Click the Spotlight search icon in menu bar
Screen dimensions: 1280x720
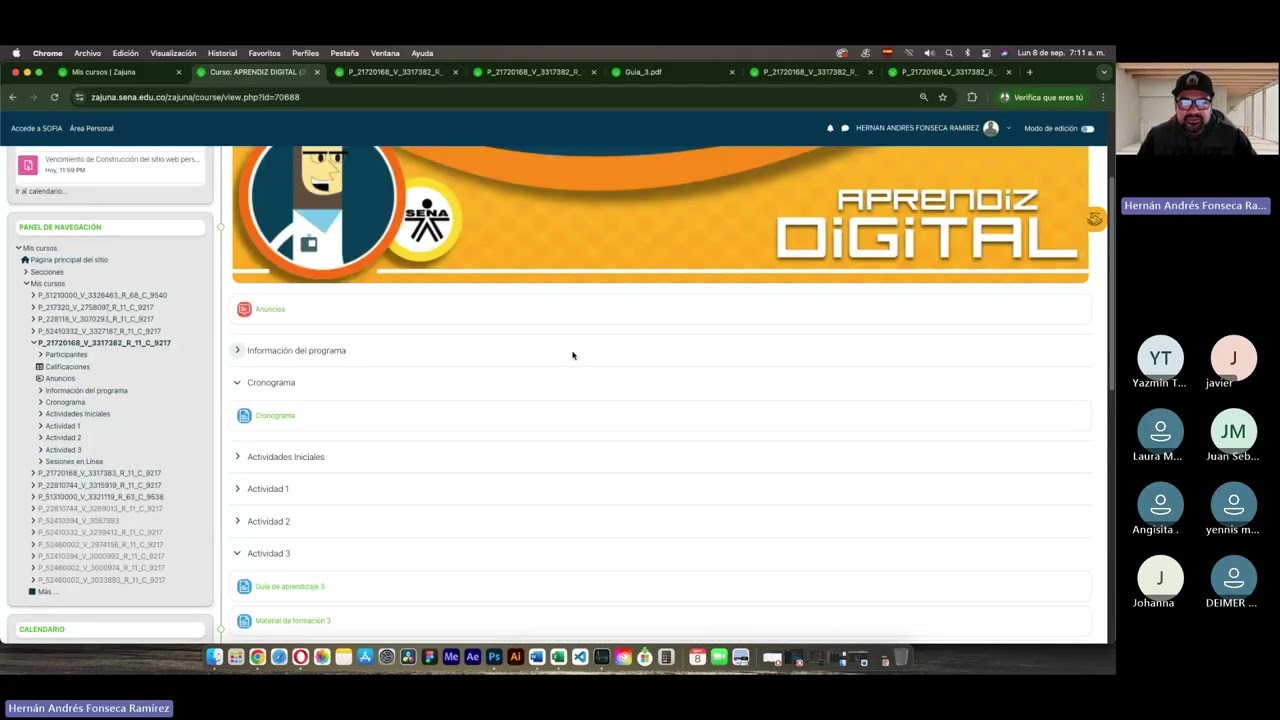[x=948, y=53]
